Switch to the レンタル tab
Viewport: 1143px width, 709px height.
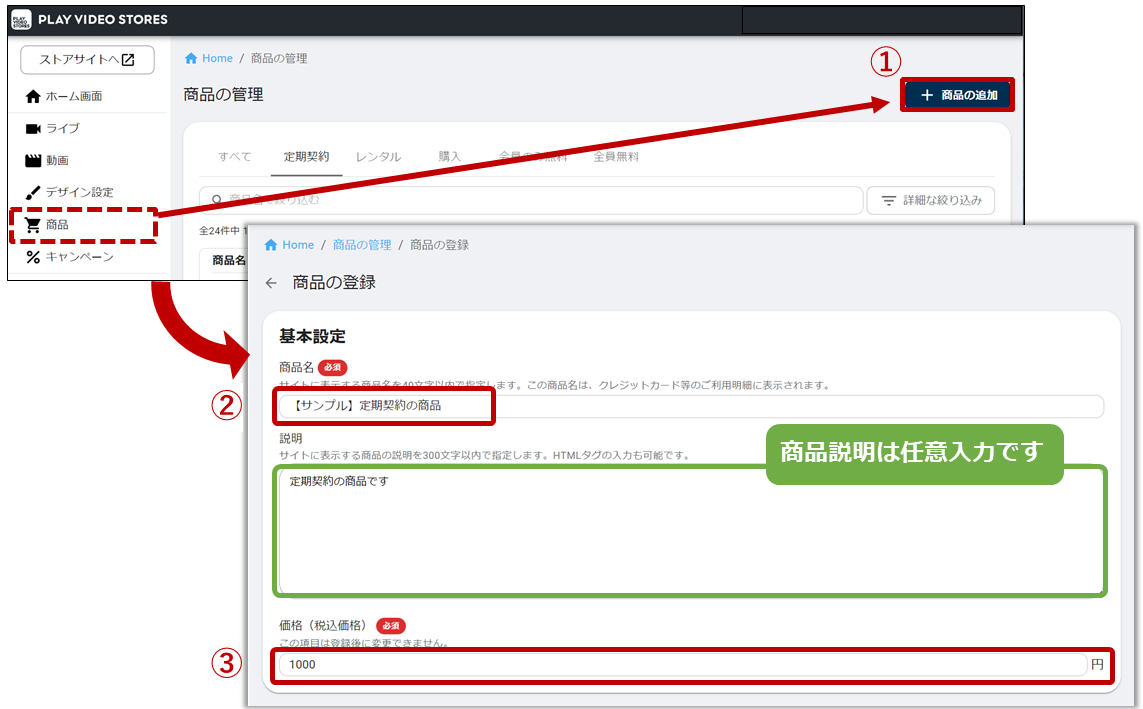point(378,157)
